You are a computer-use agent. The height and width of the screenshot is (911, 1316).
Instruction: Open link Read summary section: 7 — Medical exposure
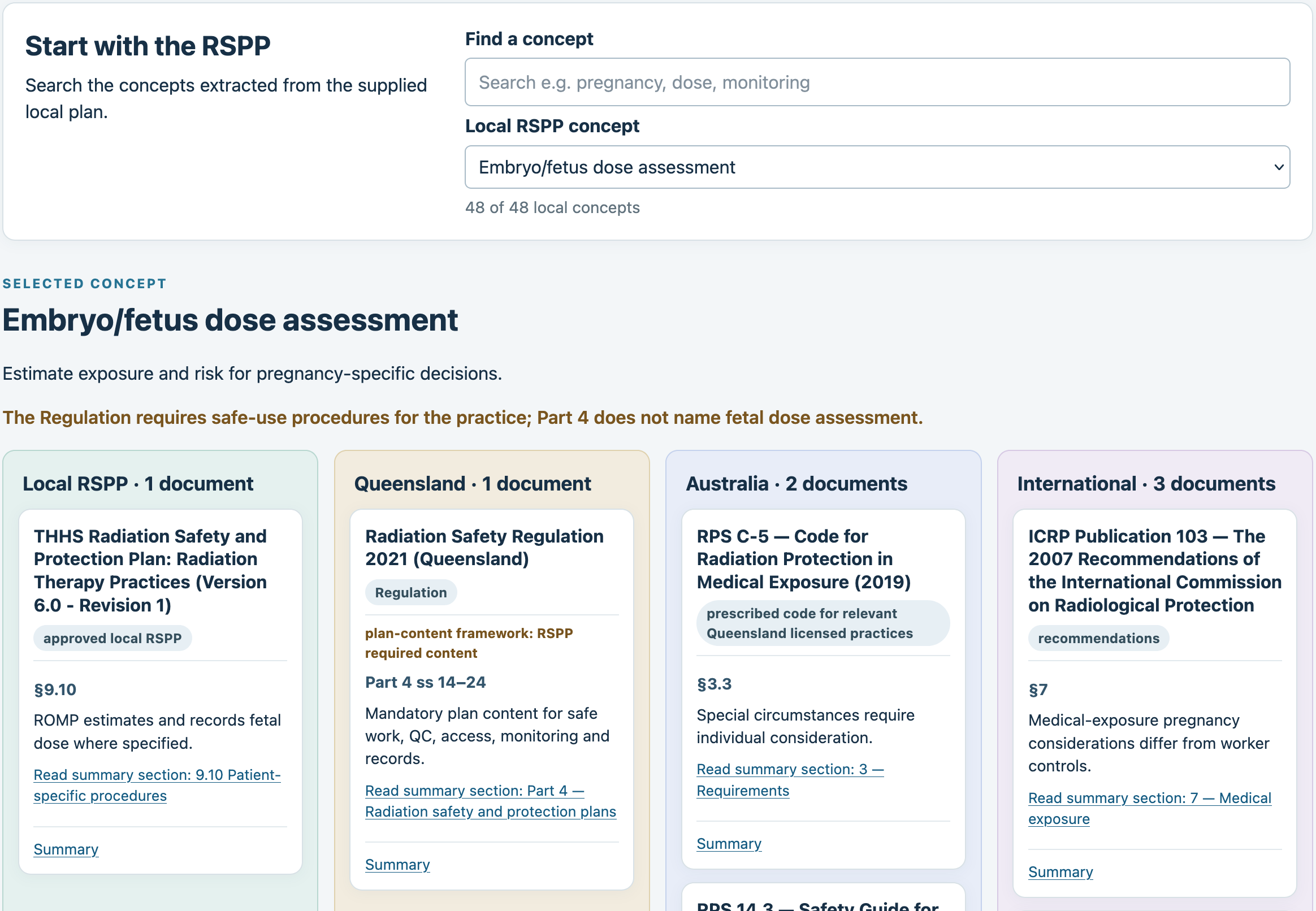pyautogui.click(x=1150, y=808)
